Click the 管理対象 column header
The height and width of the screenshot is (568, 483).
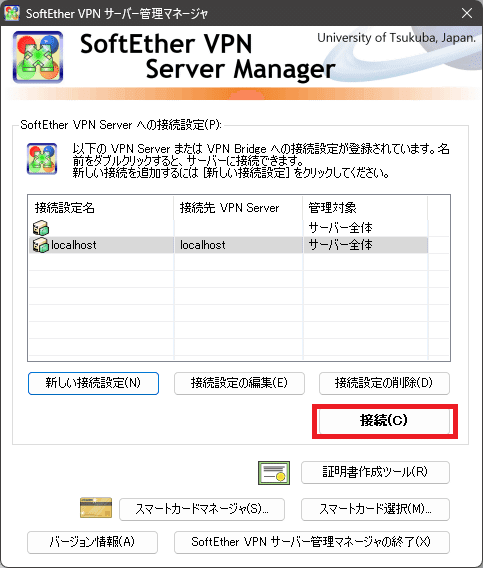click(x=365, y=208)
